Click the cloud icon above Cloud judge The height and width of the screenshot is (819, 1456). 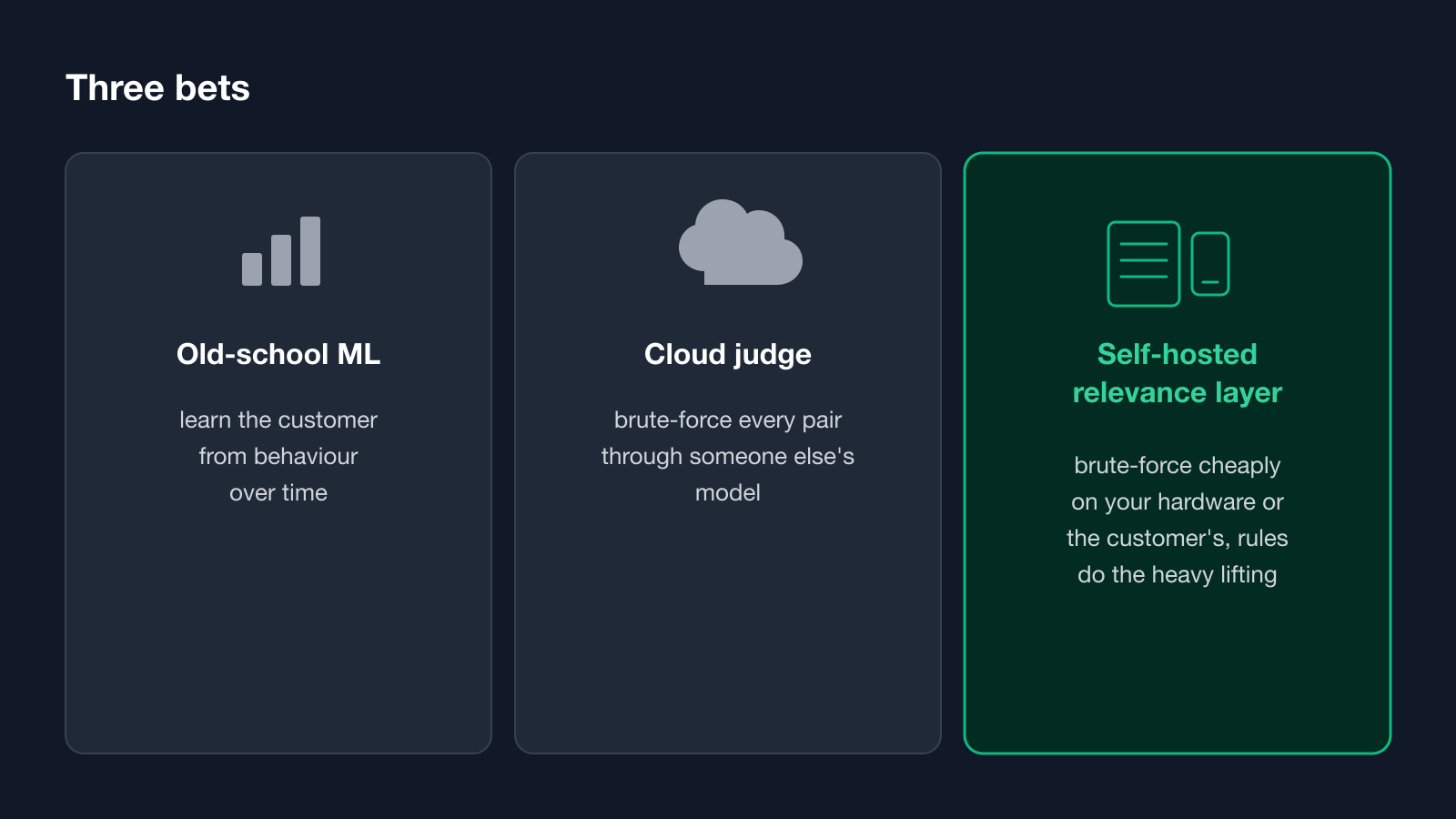(x=741, y=242)
